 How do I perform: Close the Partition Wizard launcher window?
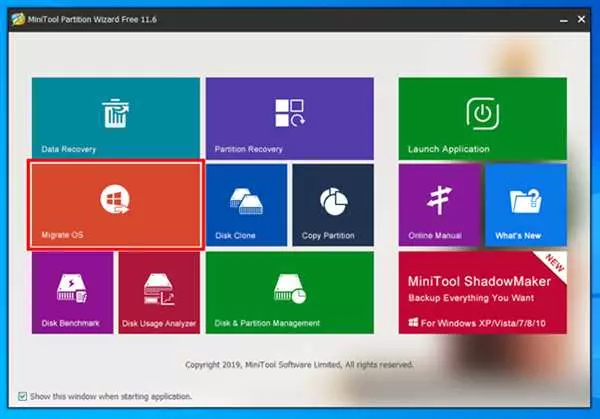(581, 19)
